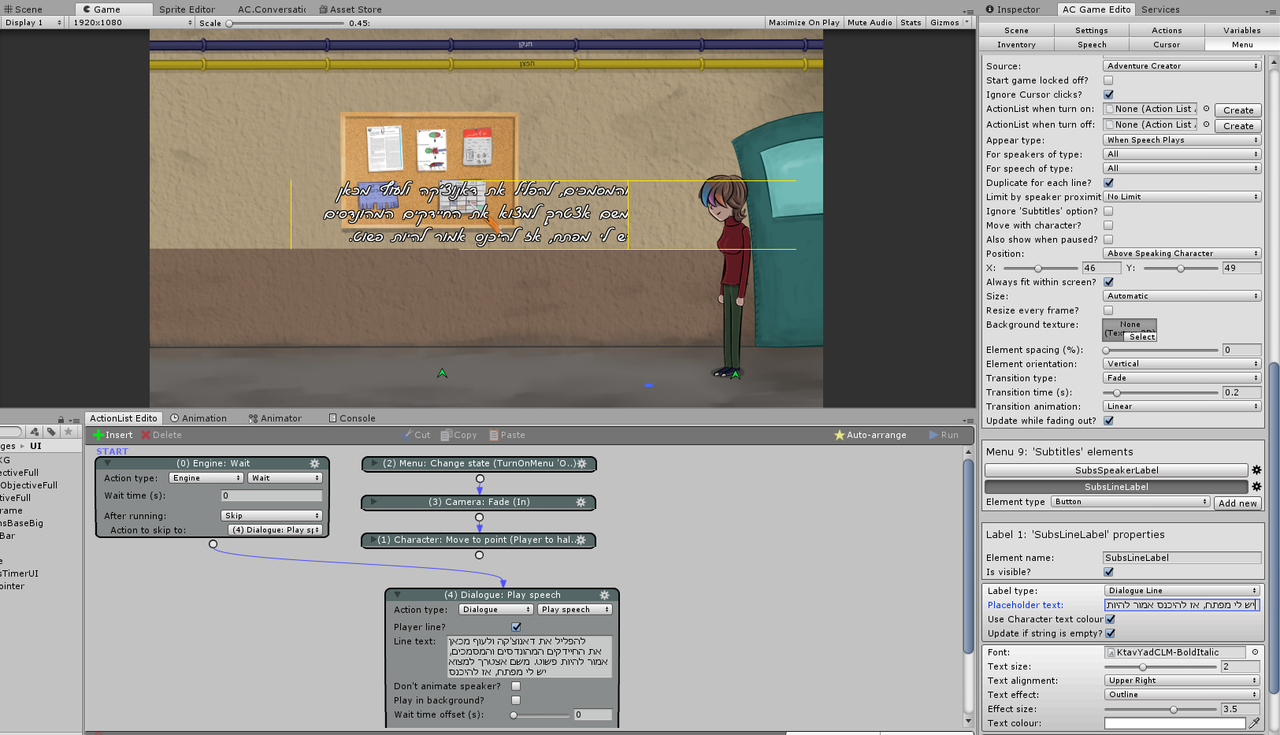1280x735 pixels.
Task: Click the Auto-arrange star icon
Action: (839, 435)
